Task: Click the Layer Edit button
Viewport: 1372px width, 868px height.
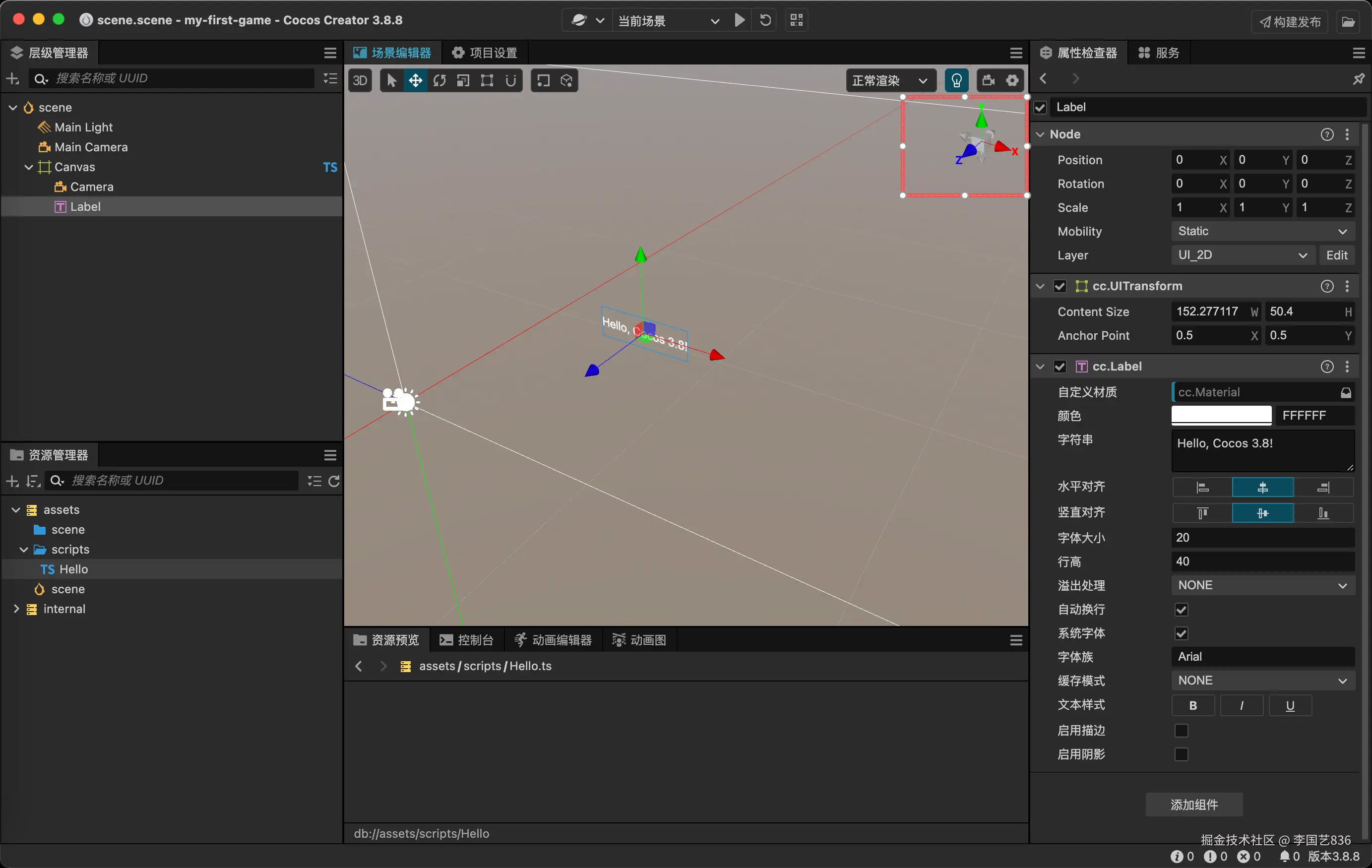Action: [x=1336, y=255]
